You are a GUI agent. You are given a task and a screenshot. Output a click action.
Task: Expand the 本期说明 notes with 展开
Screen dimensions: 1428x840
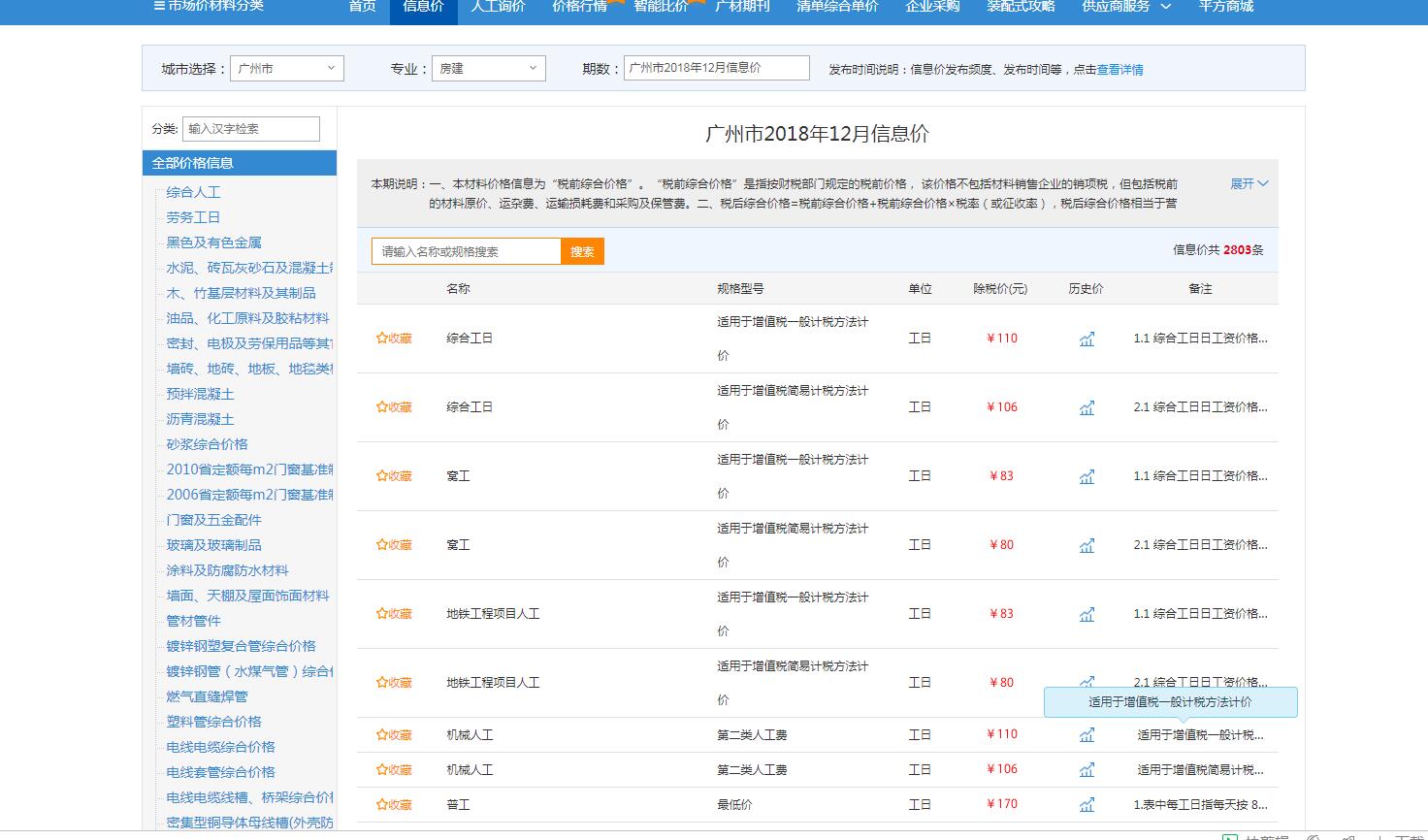(x=1249, y=183)
